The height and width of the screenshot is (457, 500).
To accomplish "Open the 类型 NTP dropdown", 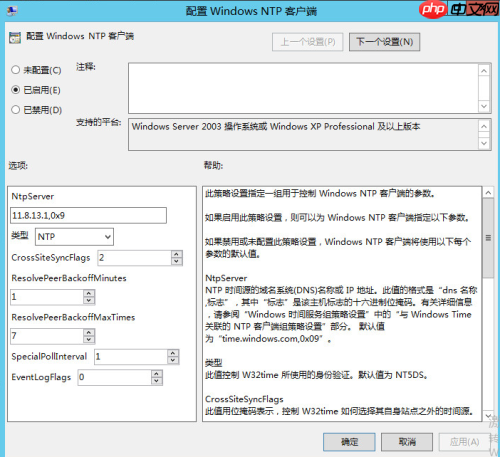I will coord(74,237).
